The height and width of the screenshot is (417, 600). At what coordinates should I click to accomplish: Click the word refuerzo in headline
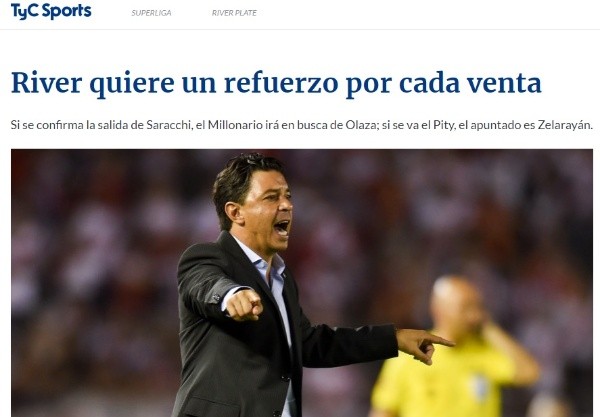pos(282,83)
